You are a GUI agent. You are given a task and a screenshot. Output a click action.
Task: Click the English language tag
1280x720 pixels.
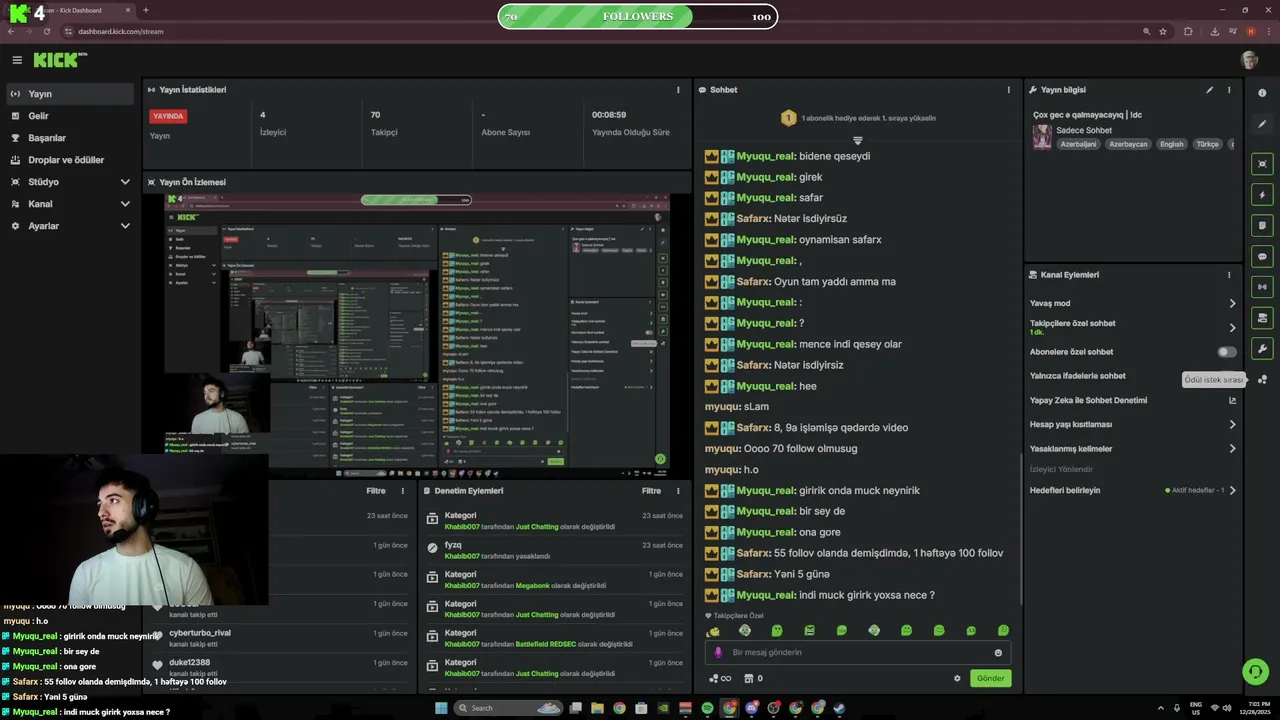tap(1172, 144)
